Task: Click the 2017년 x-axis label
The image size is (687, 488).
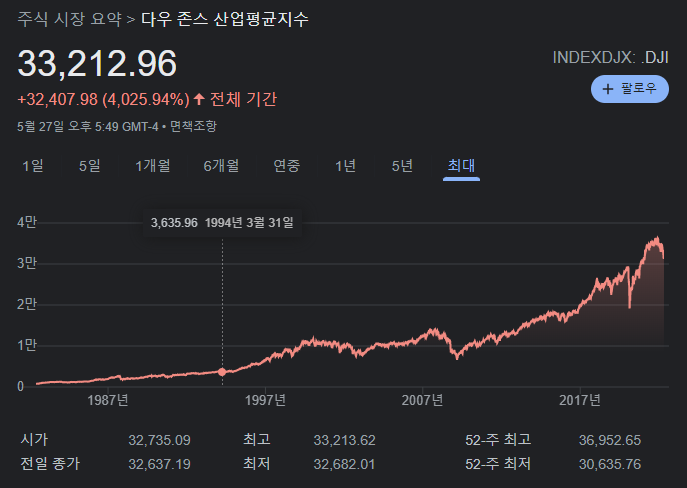Action: click(580, 400)
